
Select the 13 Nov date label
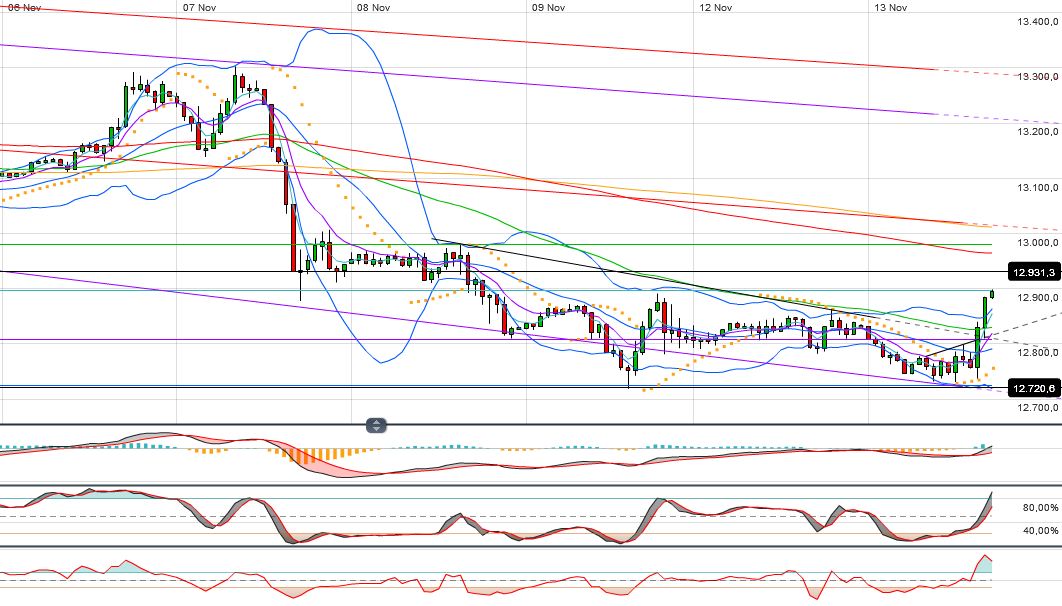pyautogui.click(x=891, y=7)
